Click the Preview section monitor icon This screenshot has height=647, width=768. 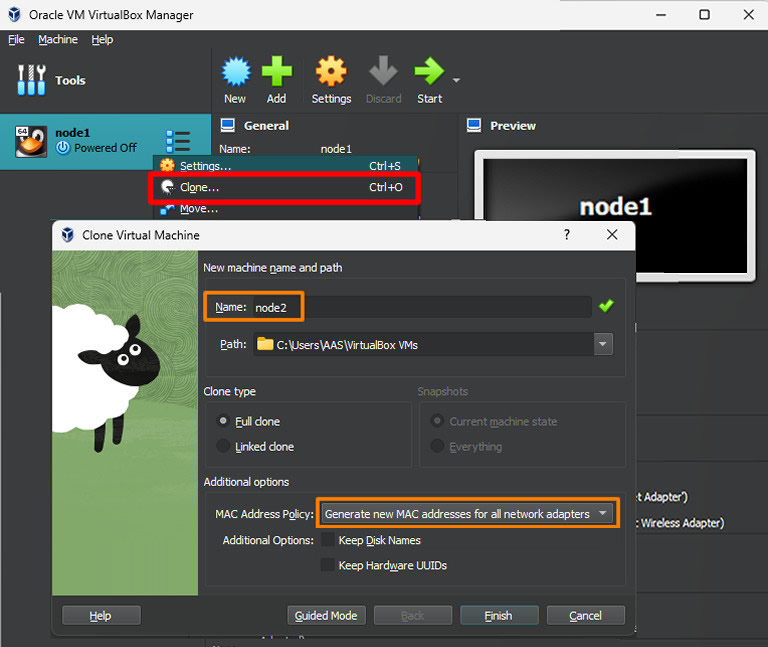click(x=474, y=126)
